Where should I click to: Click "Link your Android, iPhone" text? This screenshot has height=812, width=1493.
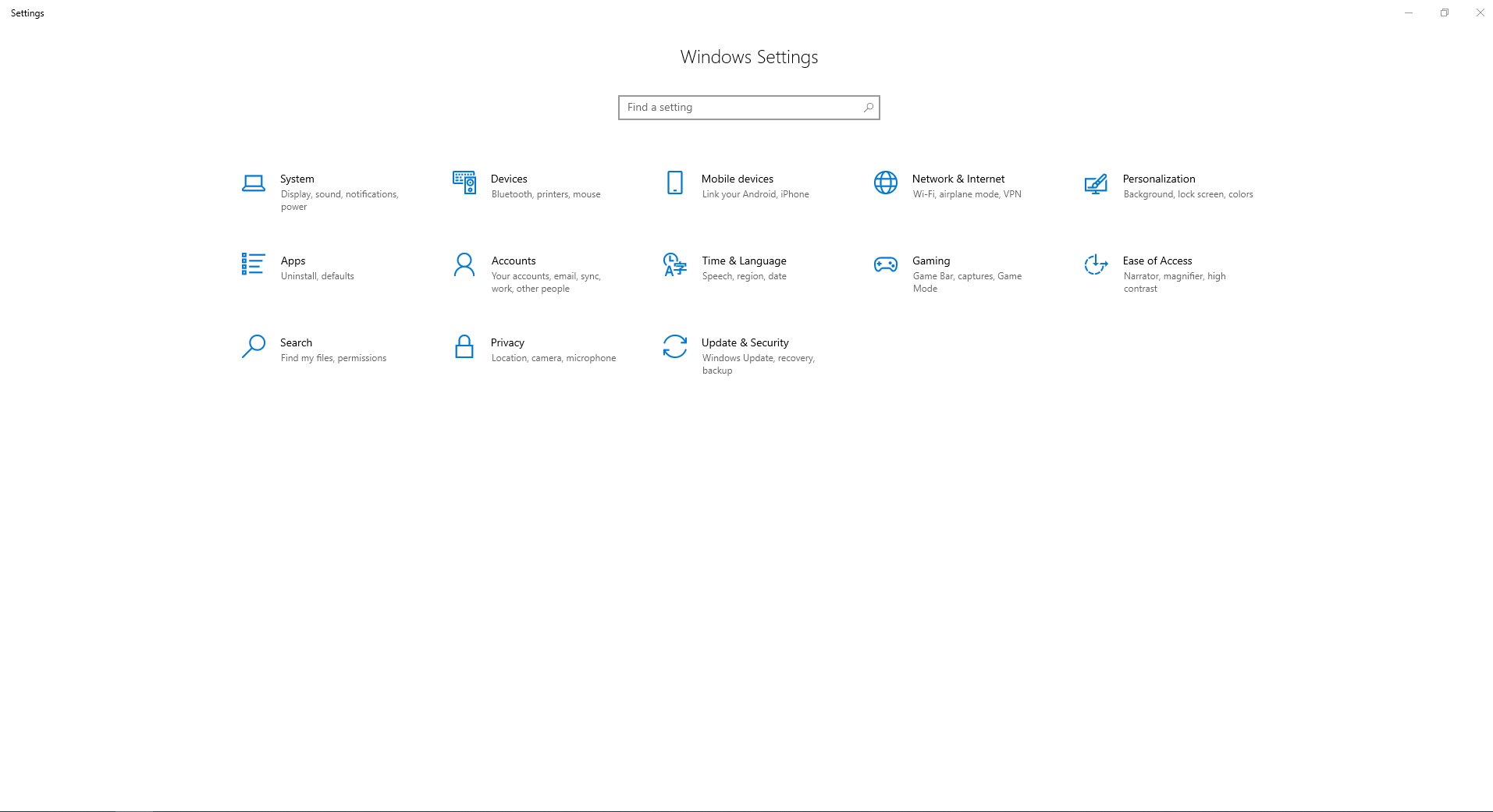(x=755, y=194)
